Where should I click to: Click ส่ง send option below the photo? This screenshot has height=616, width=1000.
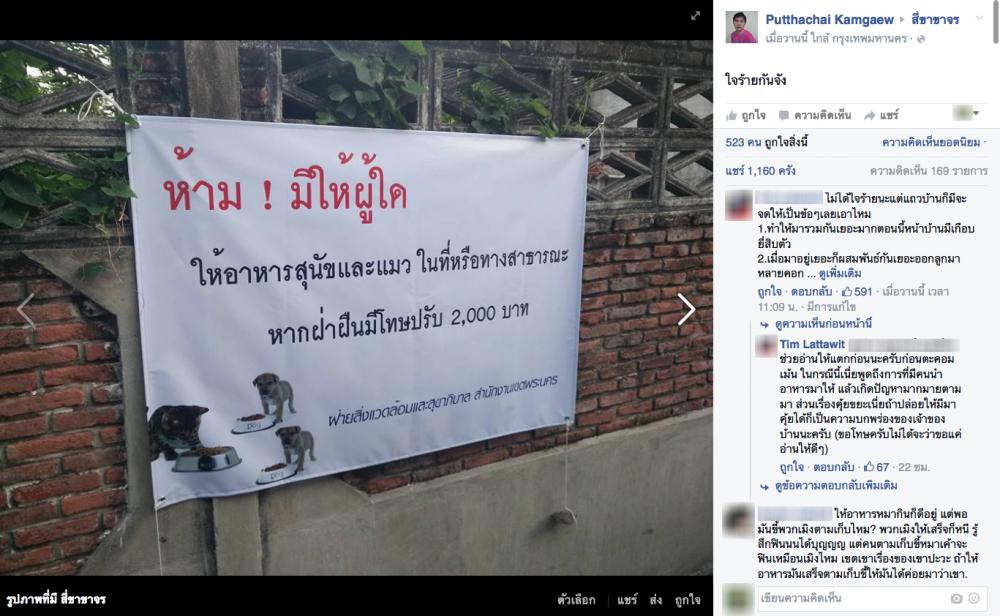coord(656,599)
